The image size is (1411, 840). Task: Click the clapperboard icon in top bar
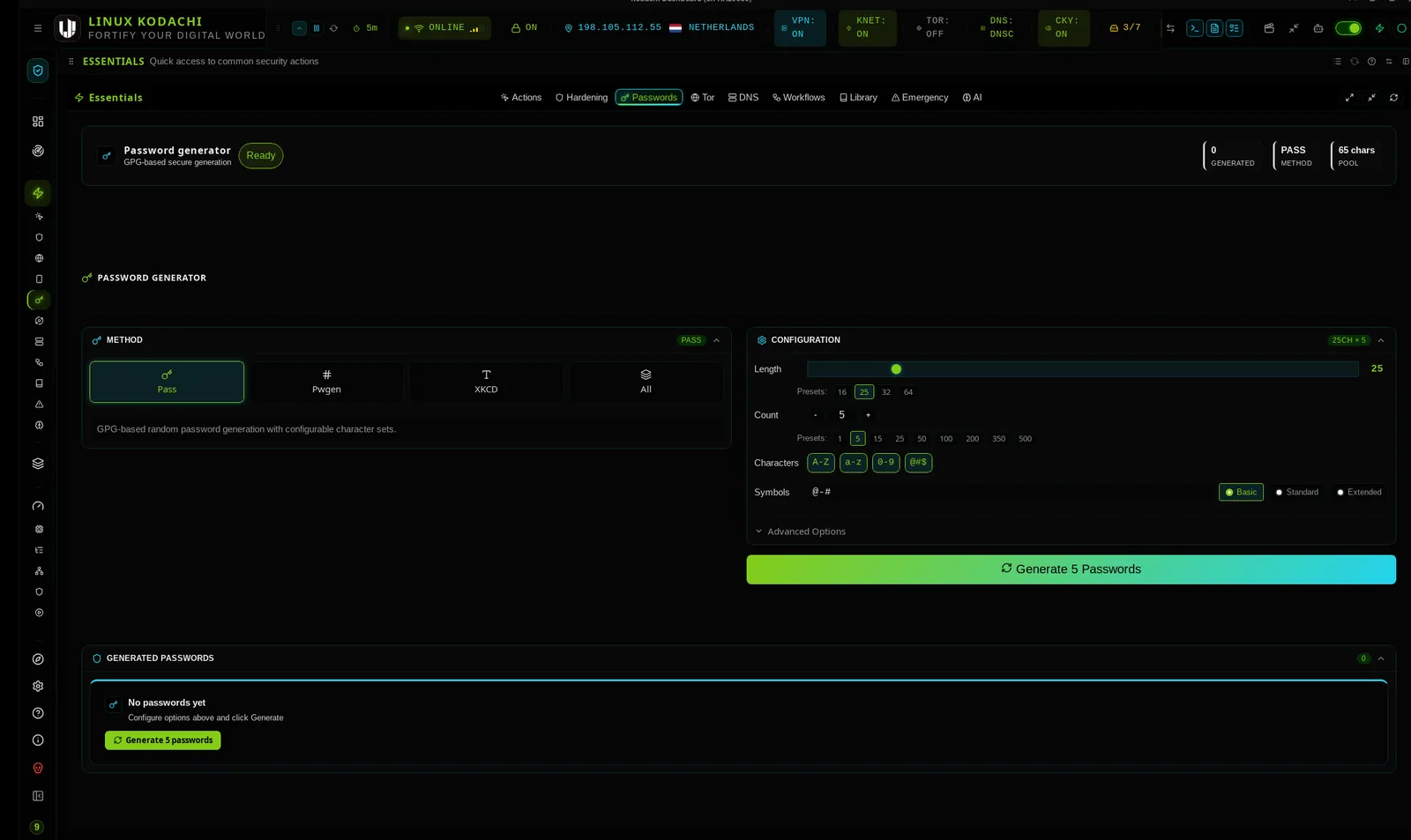tap(1269, 28)
